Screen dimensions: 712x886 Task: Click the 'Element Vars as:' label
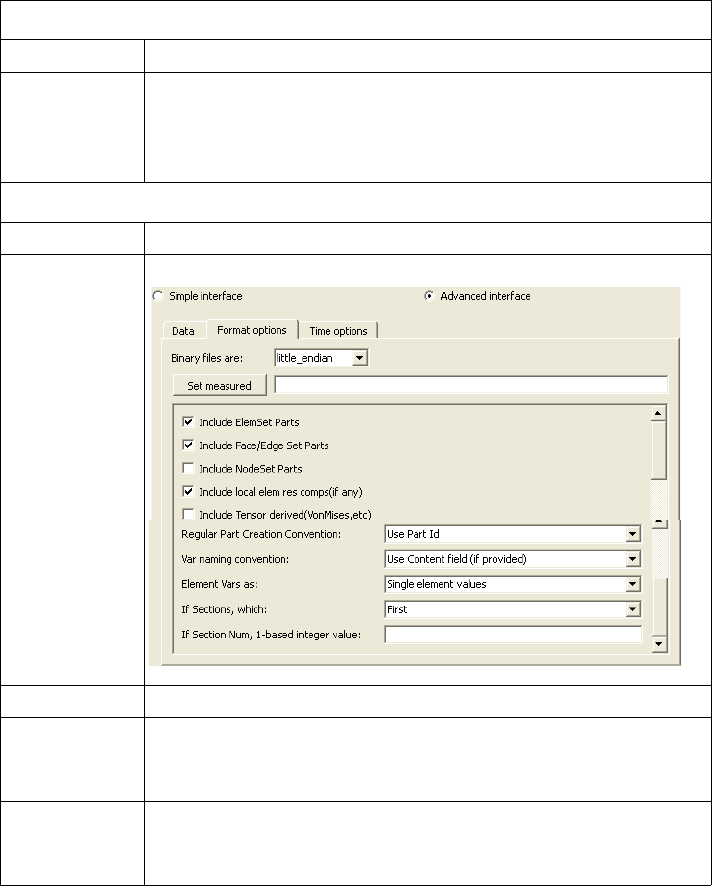(219, 584)
